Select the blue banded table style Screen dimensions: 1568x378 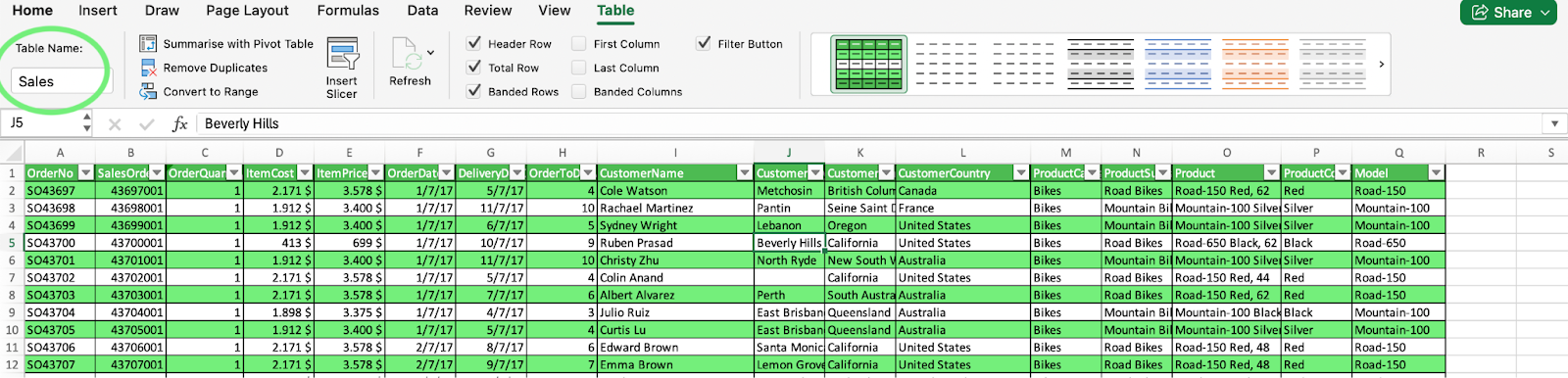click(1178, 65)
